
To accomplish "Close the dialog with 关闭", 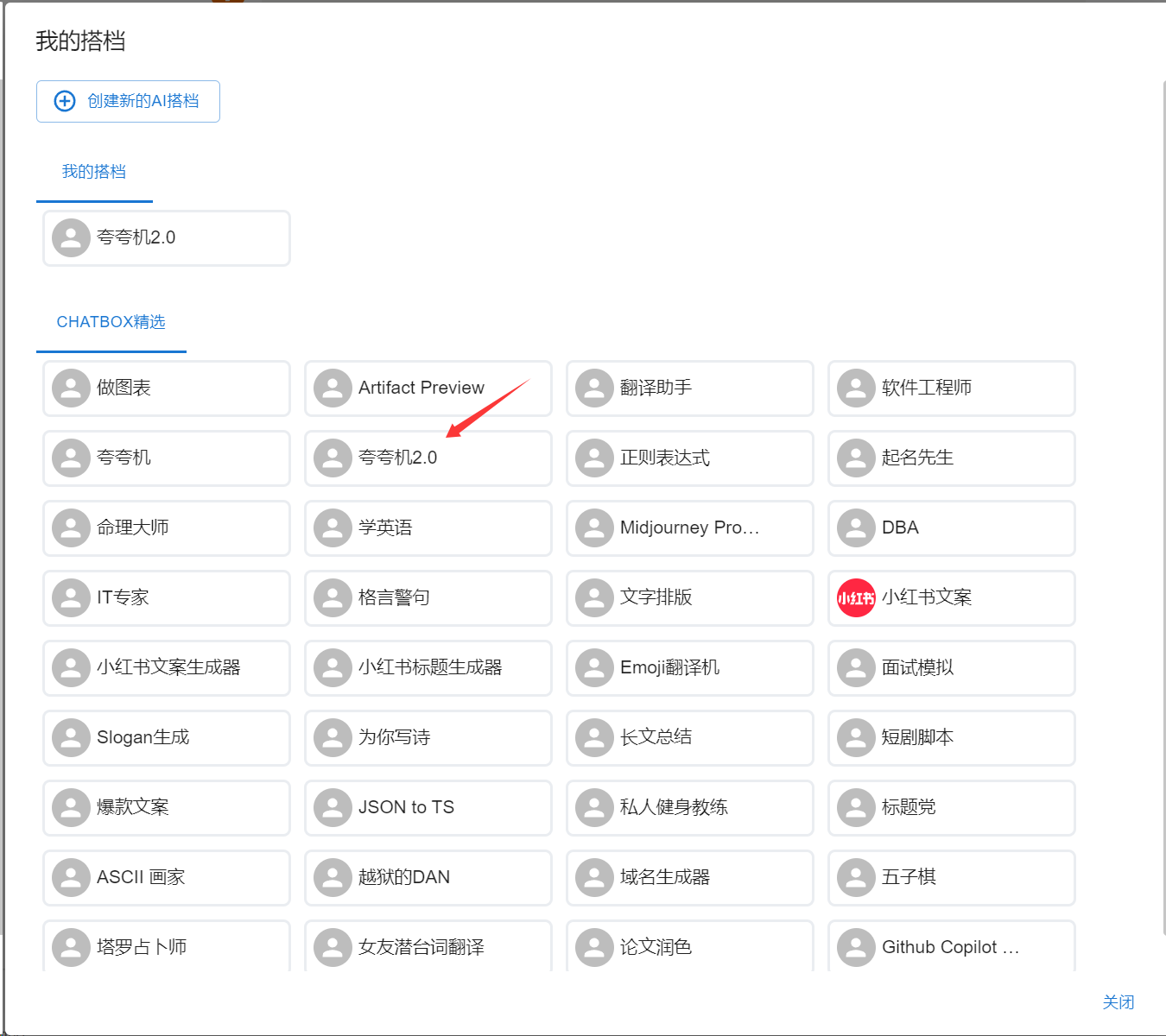I will [1118, 1002].
